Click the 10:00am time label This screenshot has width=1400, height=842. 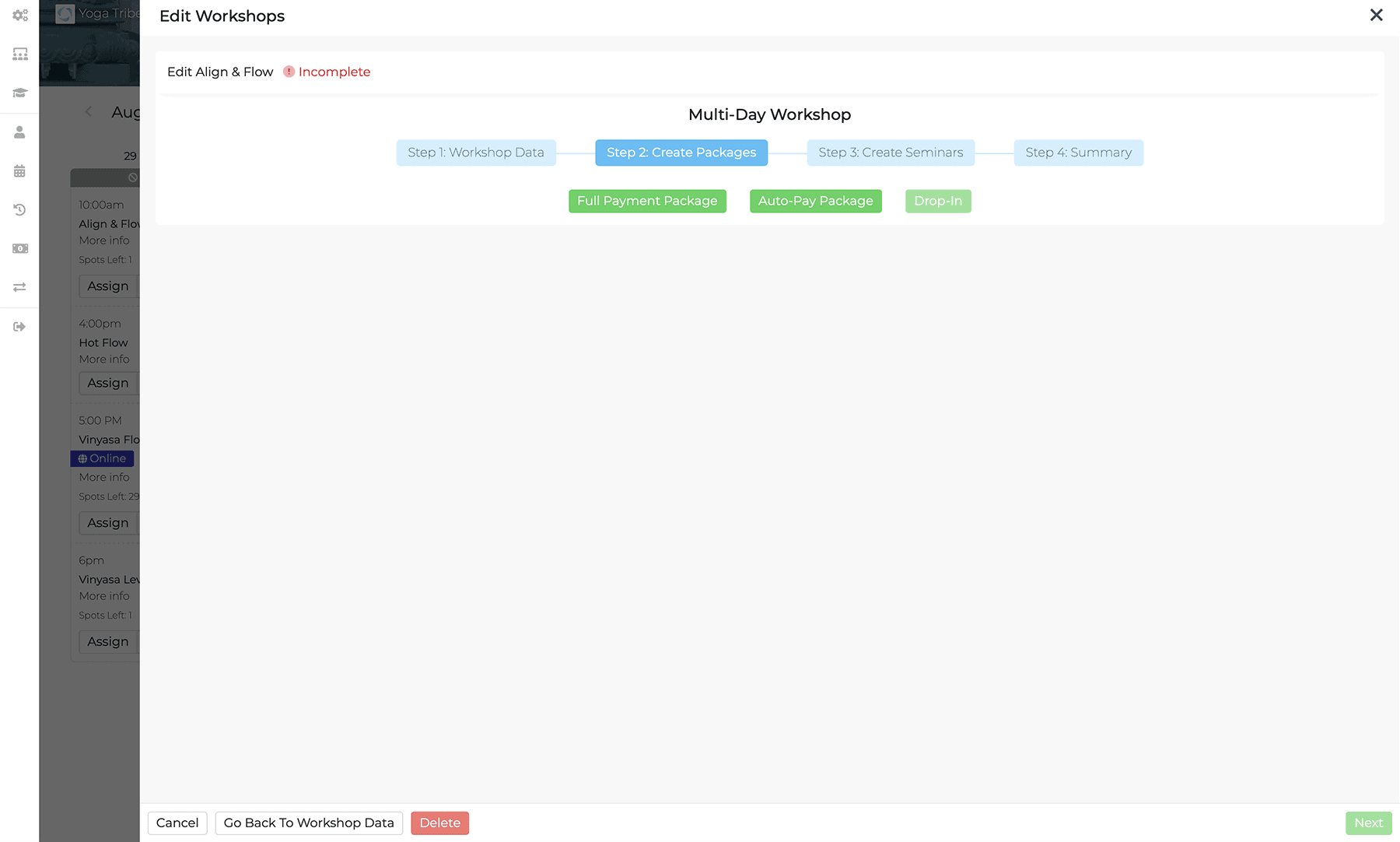[101, 205]
